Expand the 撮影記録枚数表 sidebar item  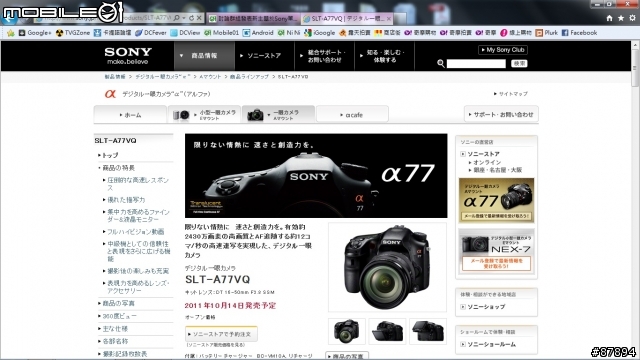click(x=124, y=354)
